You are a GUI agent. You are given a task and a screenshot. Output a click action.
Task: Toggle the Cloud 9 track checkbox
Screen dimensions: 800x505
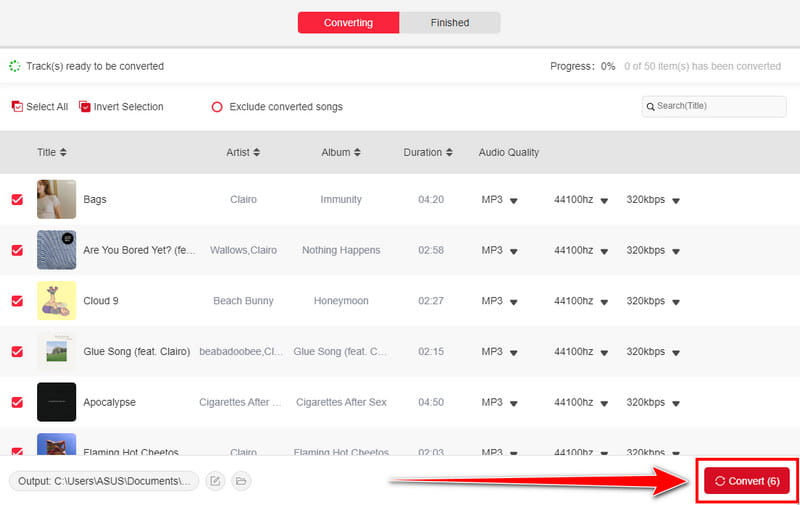tap(17, 301)
